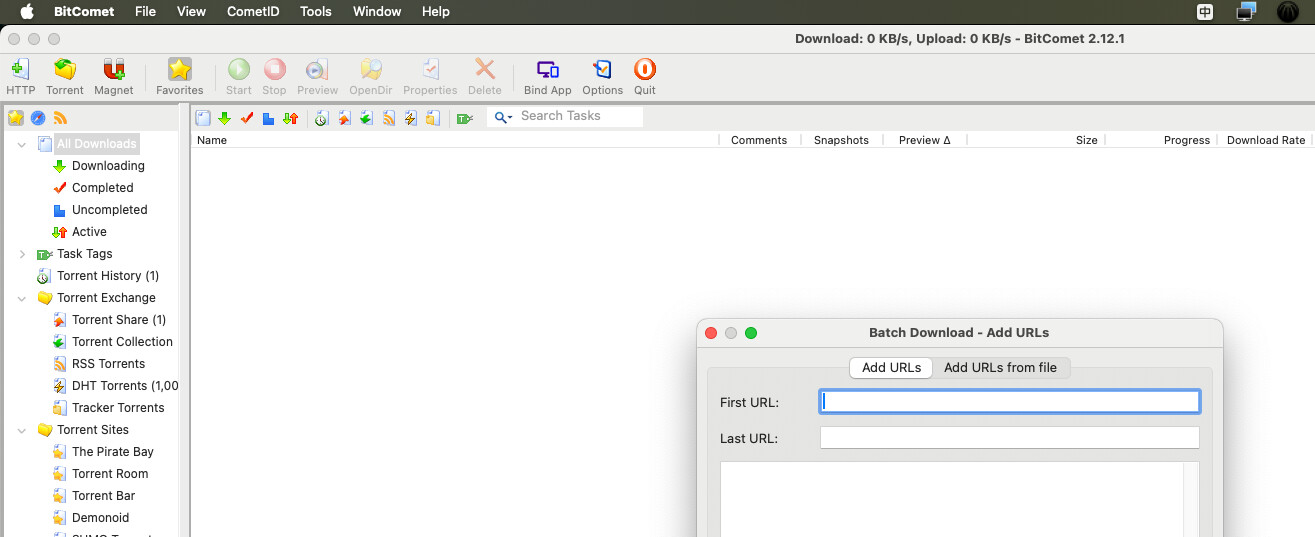
Task: Expand the Task Tags tree node
Action: [x=22, y=254]
